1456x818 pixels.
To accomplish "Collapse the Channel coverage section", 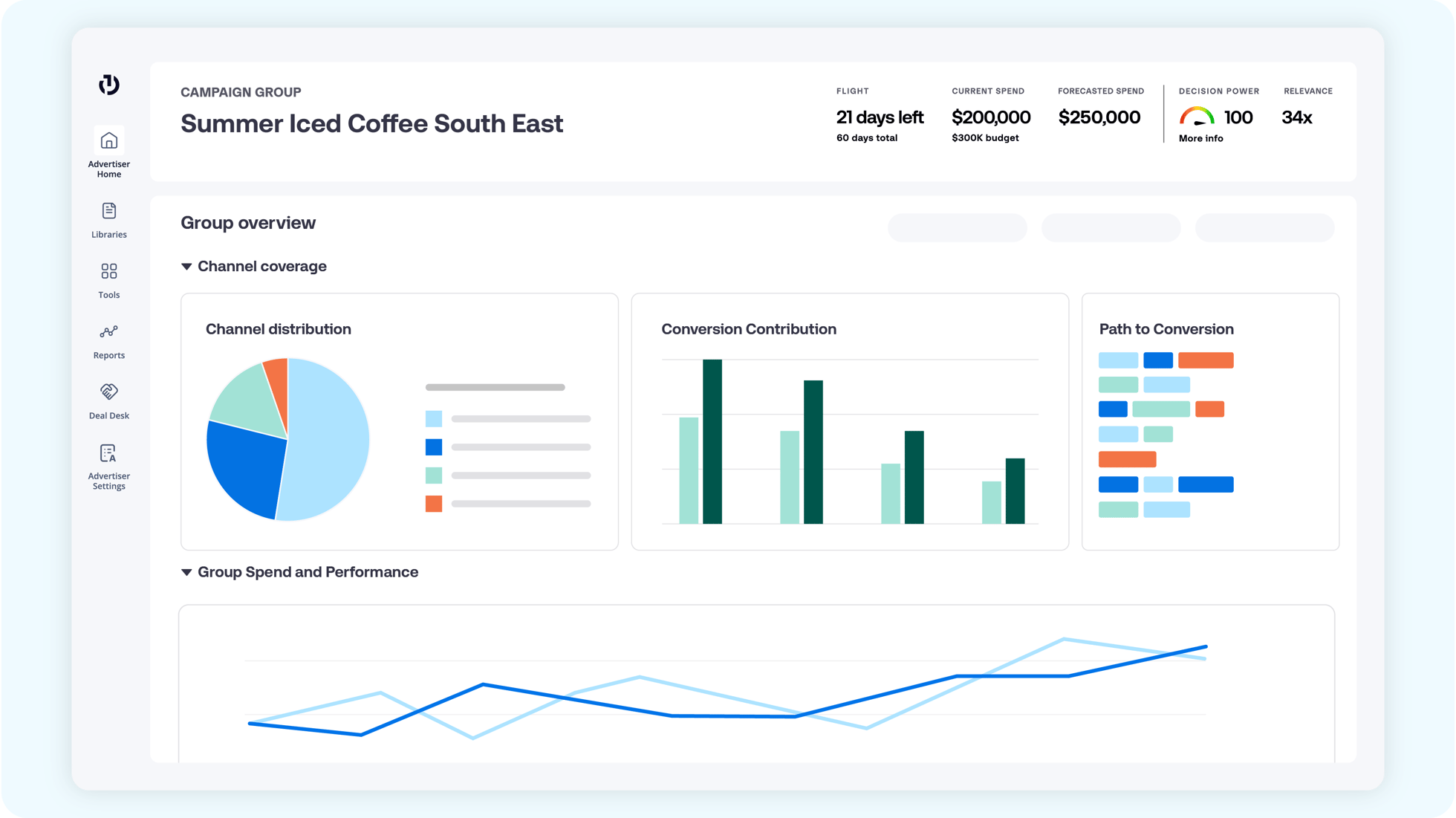I will pyautogui.click(x=187, y=266).
